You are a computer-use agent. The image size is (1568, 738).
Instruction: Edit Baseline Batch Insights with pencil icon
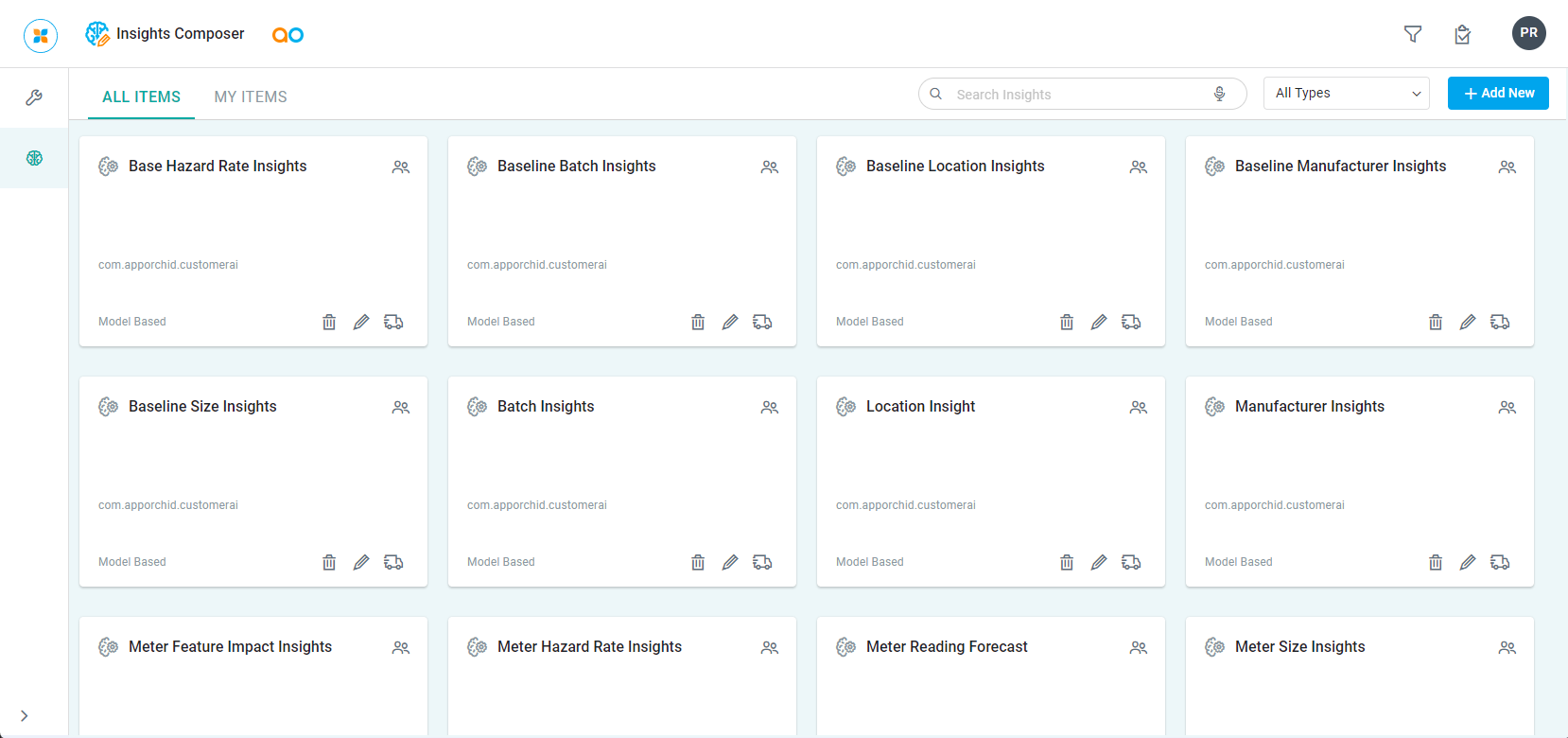click(730, 322)
